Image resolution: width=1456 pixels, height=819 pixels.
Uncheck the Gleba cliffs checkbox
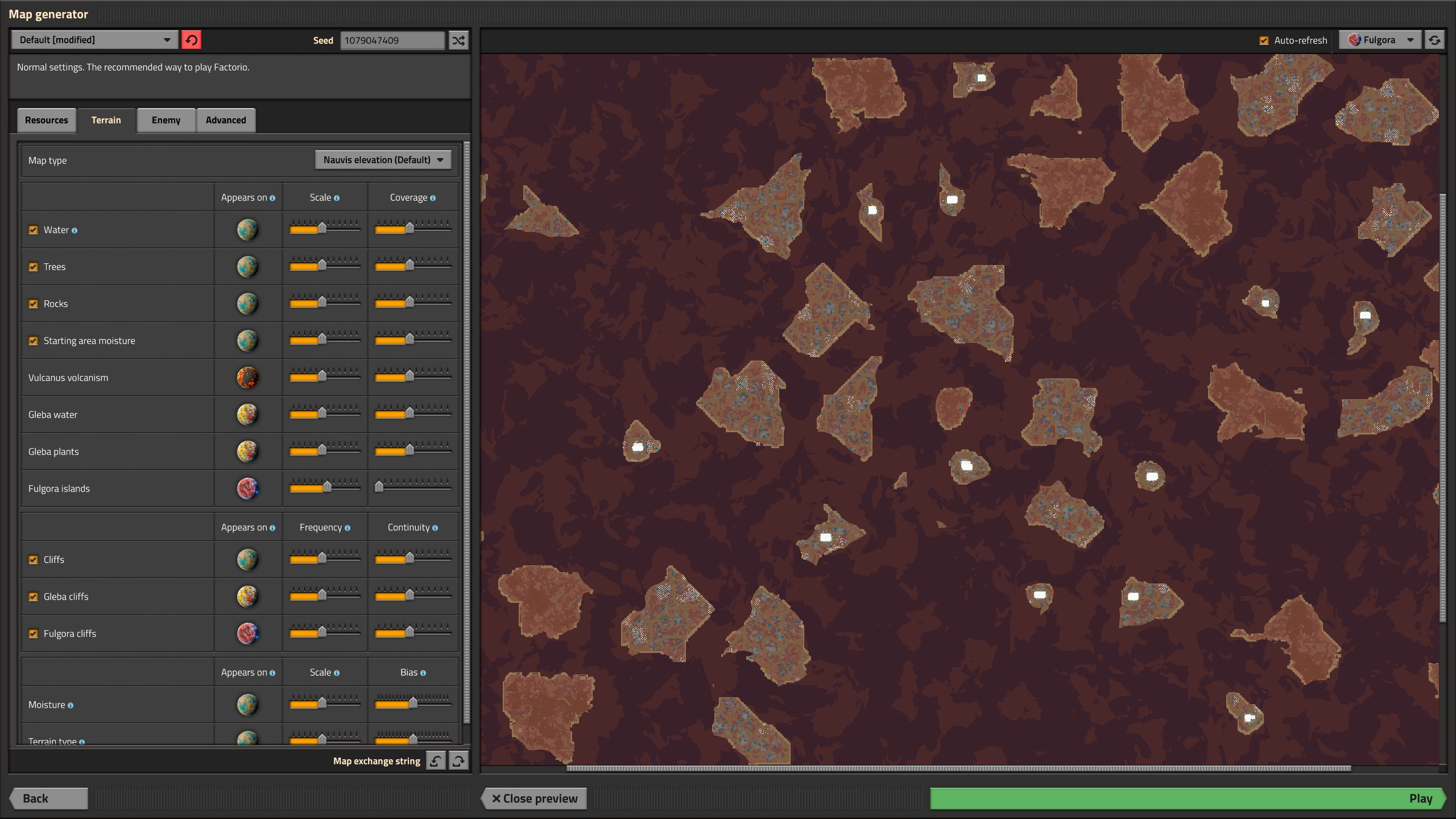34,597
